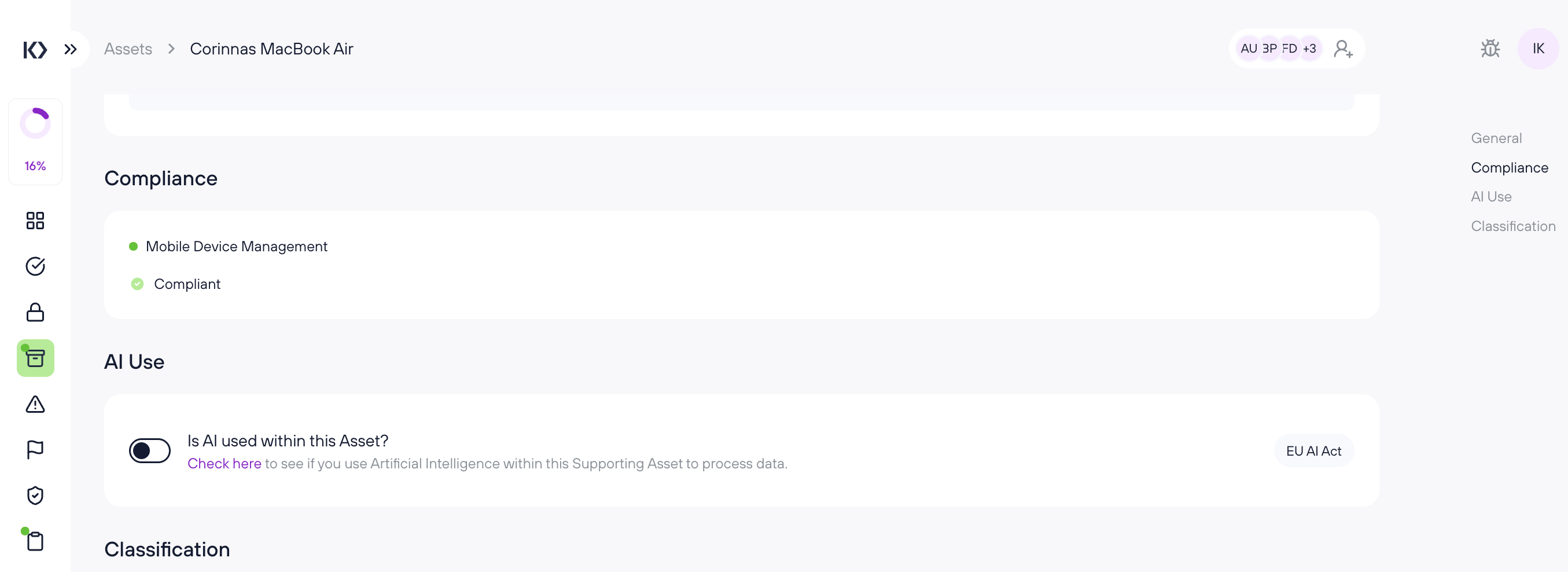Open the warning triangle icon in sidebar
This screenshot has height=572, width=1568.
[x=35, y=404]
